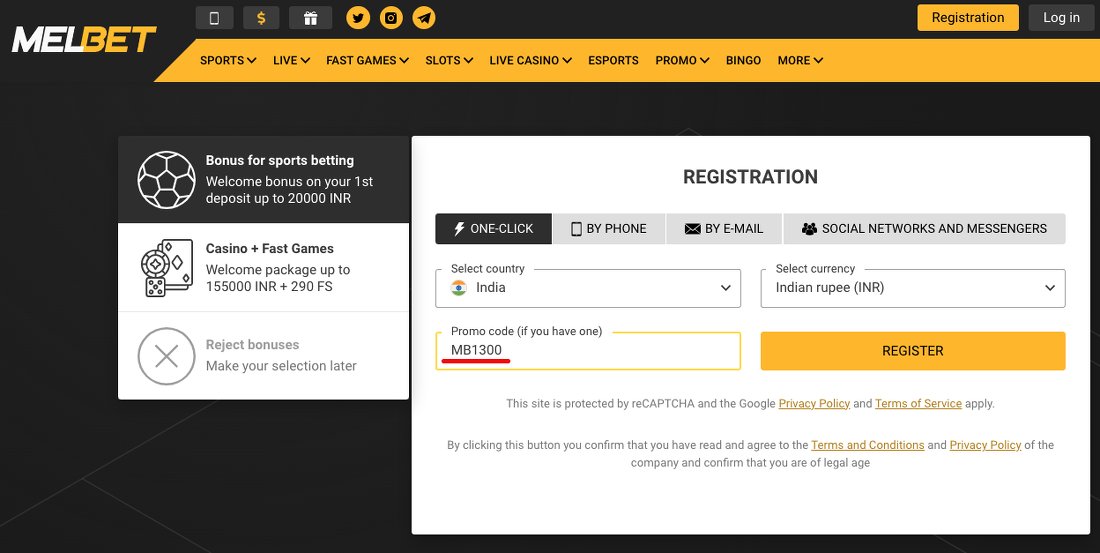This screenshot has height=553, width=1100.
Task: Expand the SLOTS menu
Action: [x=449, y=60]
